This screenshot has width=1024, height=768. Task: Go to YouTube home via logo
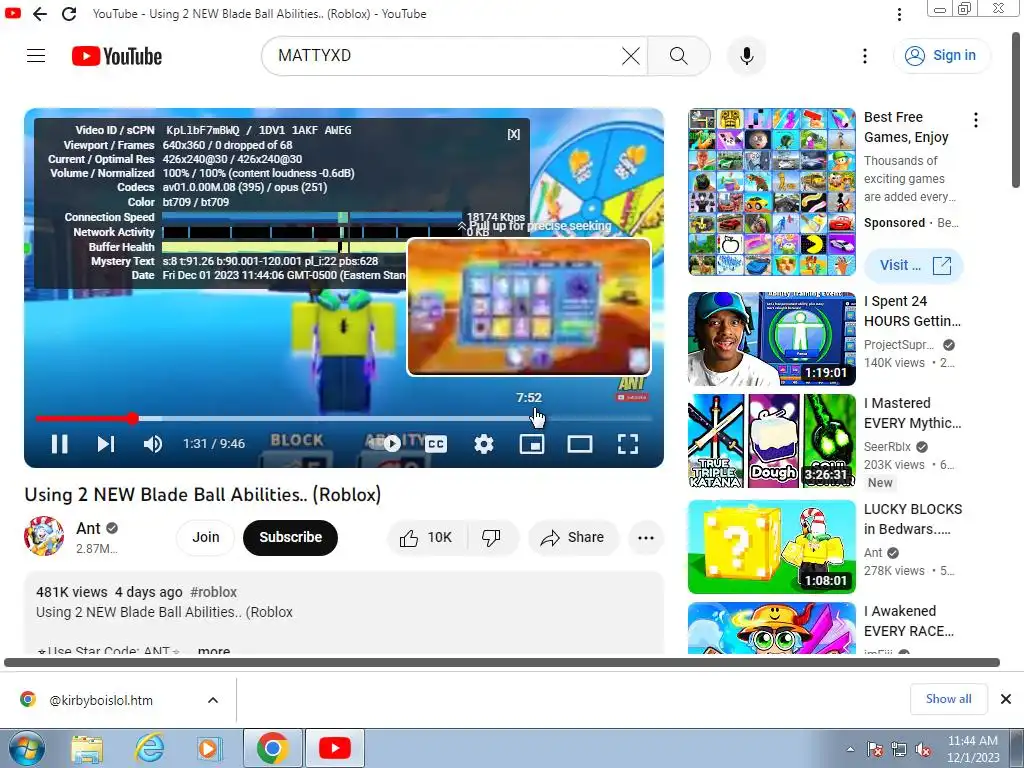coord(117,56)
